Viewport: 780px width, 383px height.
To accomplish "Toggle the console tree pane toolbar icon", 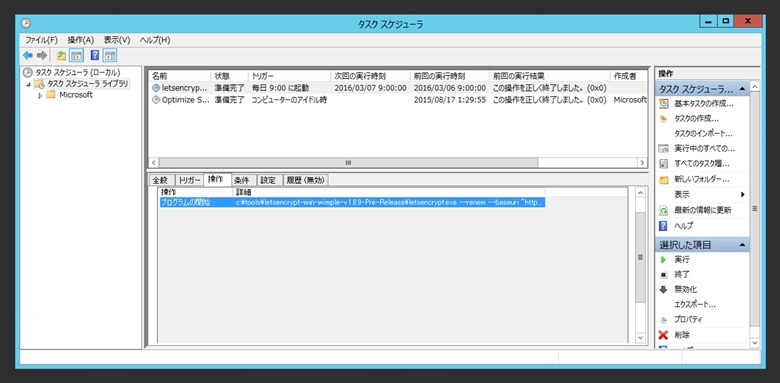I will point(76,55).
